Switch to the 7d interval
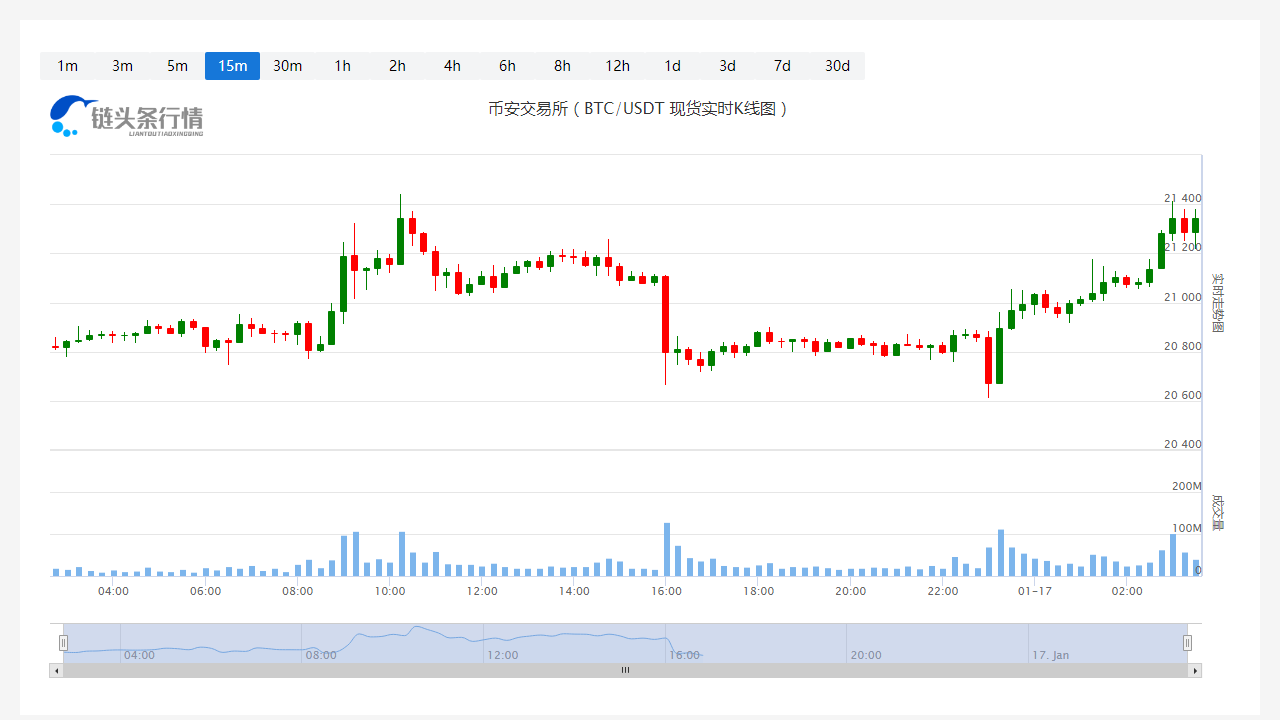Viewport: 1280px width, 720px height. 782,66
